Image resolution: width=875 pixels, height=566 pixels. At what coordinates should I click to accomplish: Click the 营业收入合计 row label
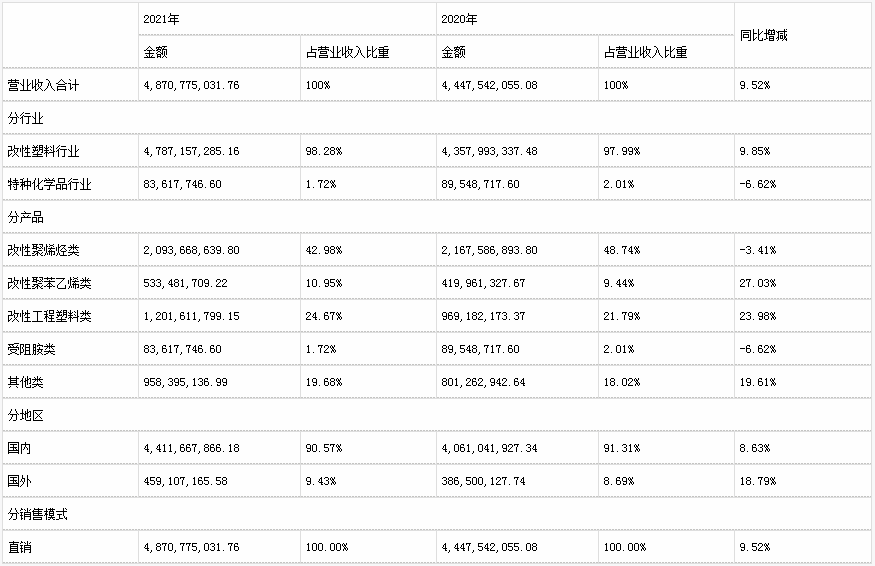(x=44, y=85)
